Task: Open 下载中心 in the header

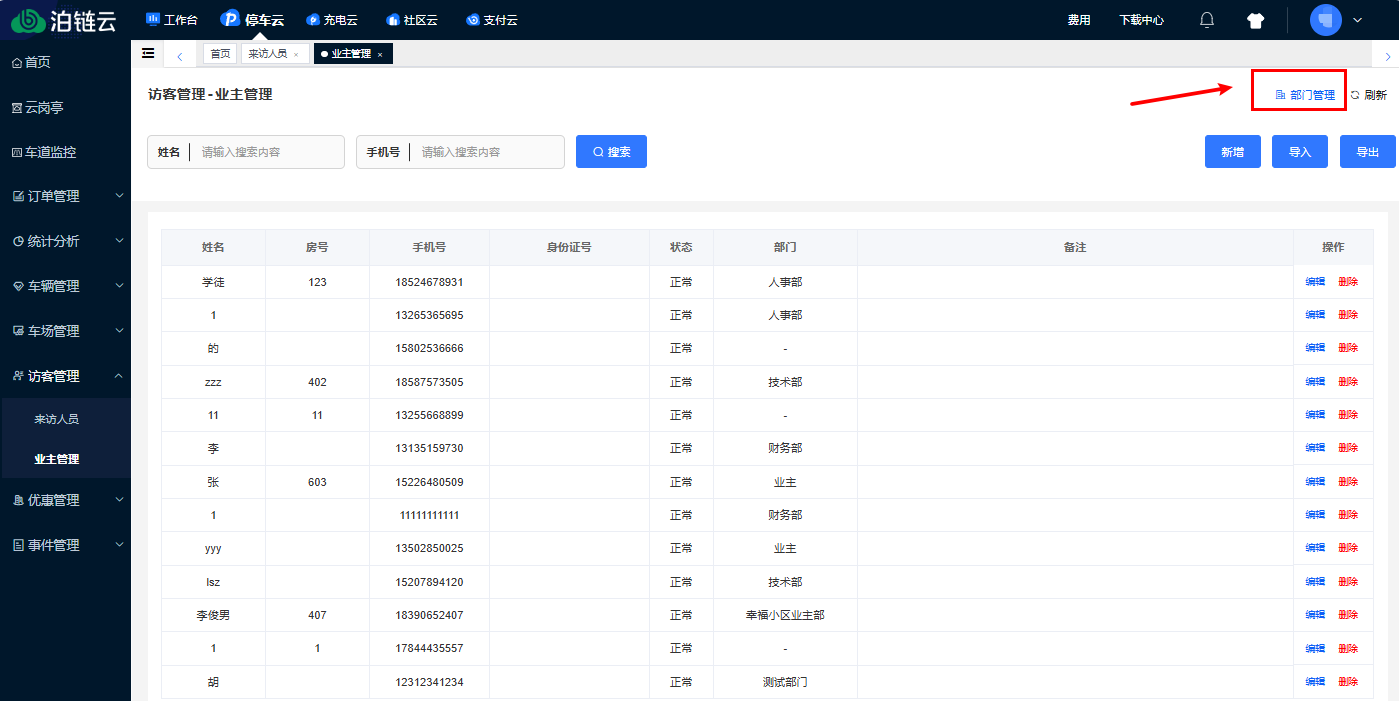Action: tap(1141, 20)
